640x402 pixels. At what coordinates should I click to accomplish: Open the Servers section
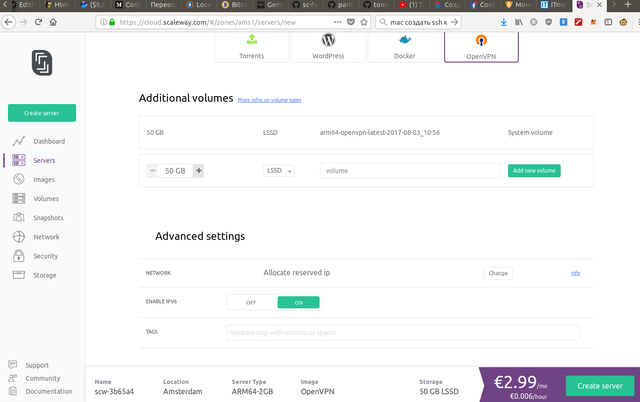[x=44, y=160]
